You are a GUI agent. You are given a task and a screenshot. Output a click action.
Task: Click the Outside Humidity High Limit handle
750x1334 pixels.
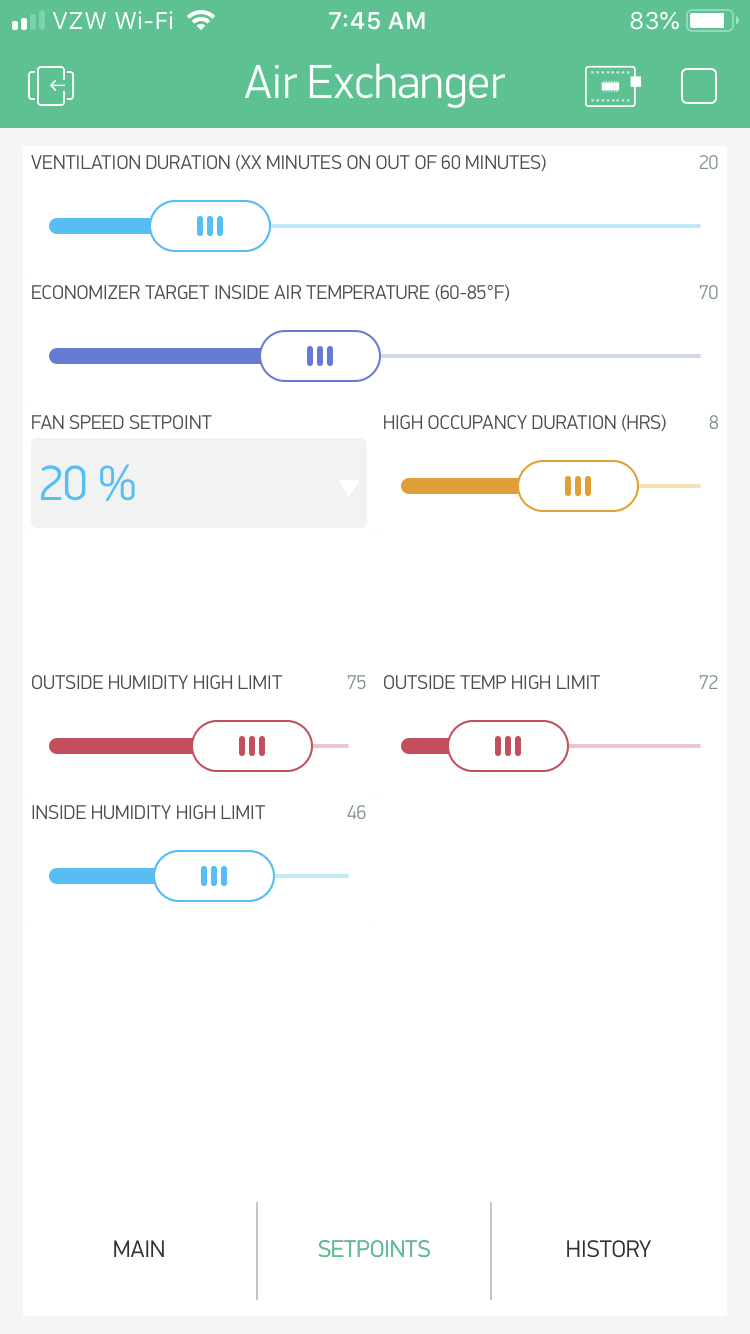(x=252, y=746)
